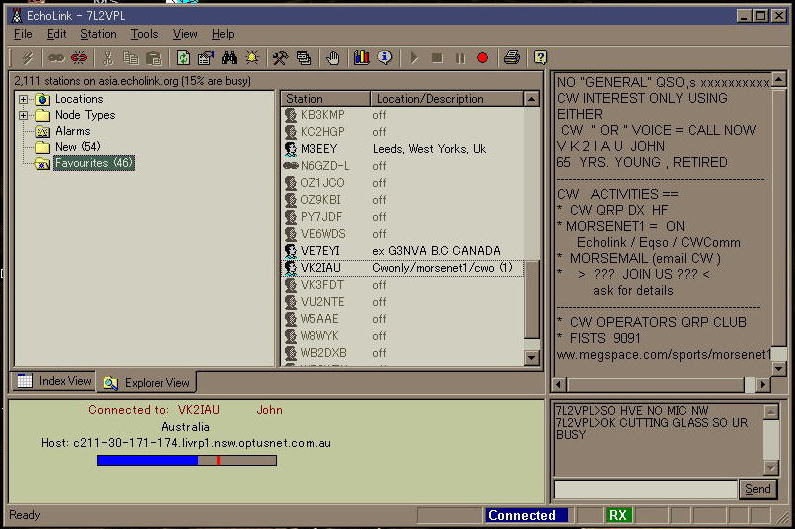Select station KB3KMP in the list
Image resolution: width=795 pixels, height=529 pixels.
pos(403,115)
